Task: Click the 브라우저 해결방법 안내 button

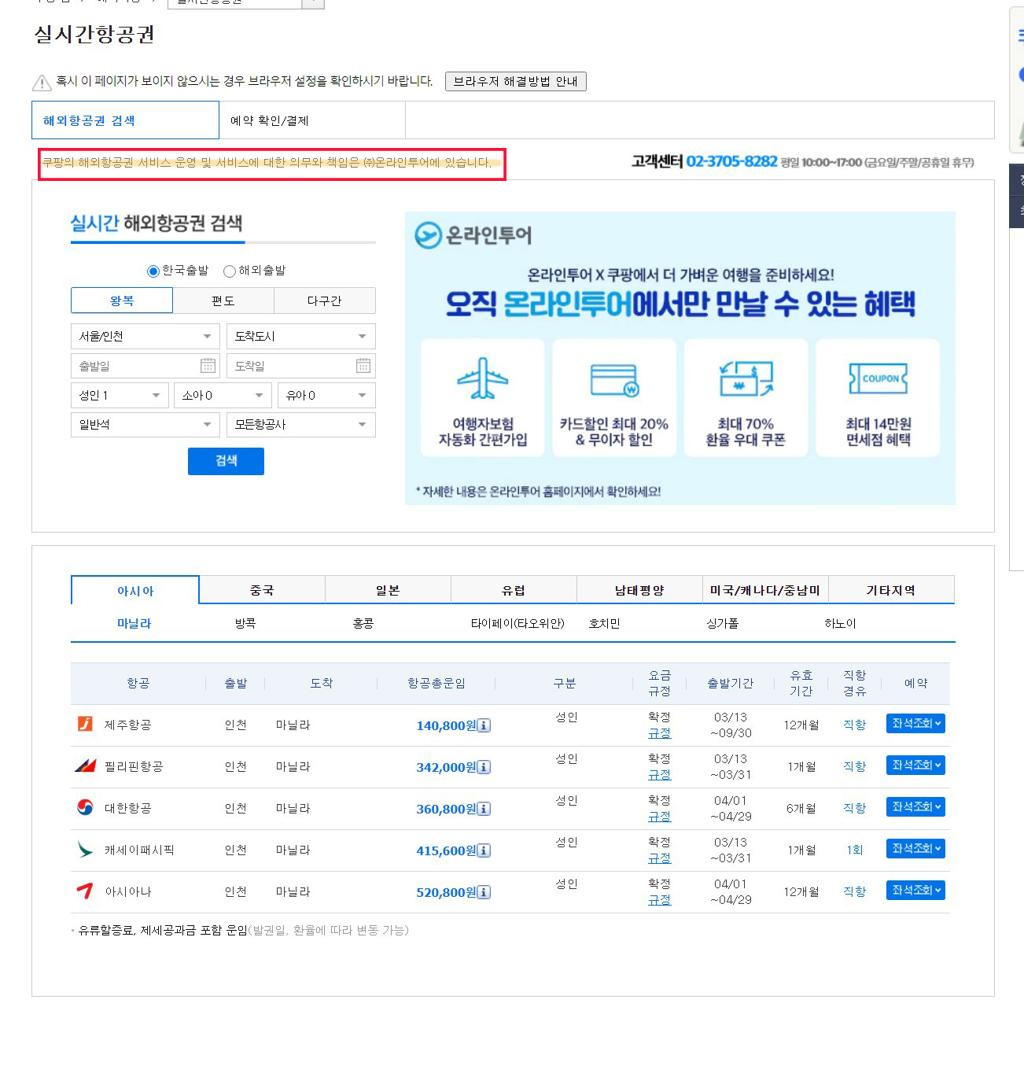Action: click(516, 81)
